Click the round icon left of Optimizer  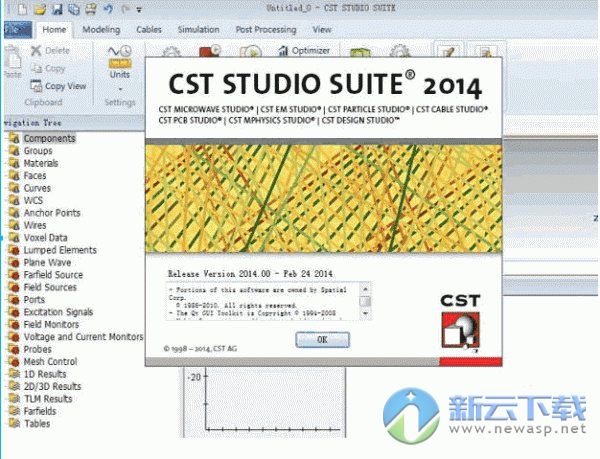[x=250, y=51]
